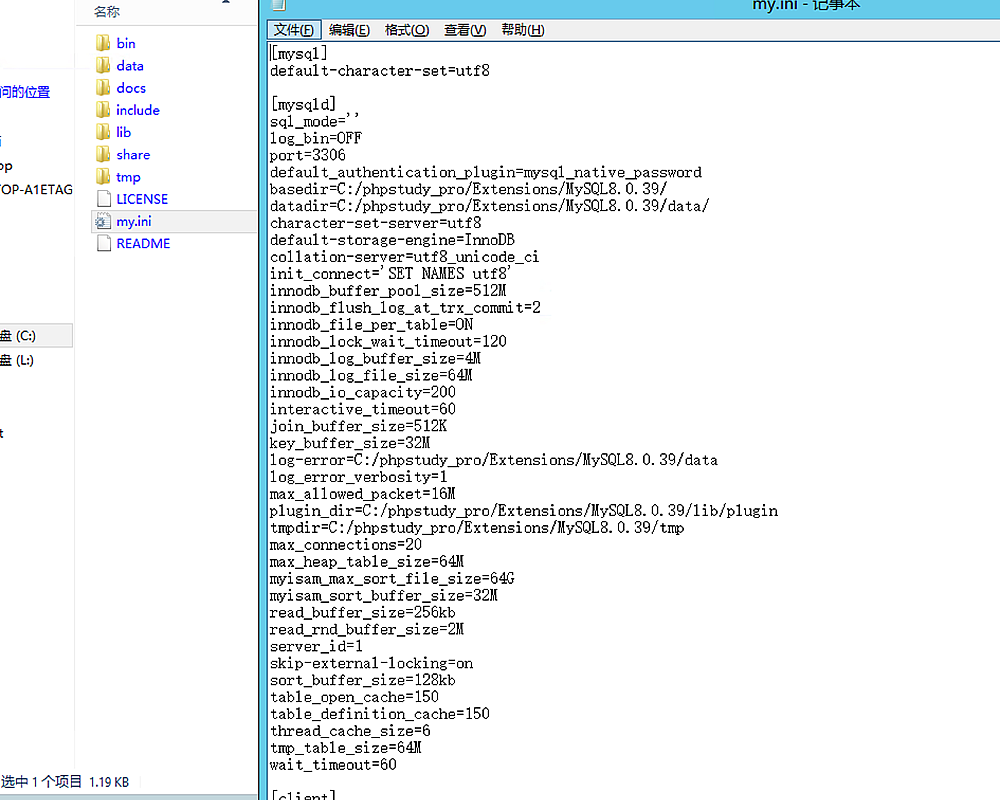
Task: Open the 编辑(E) menu
Action: [x=349, y=30]
